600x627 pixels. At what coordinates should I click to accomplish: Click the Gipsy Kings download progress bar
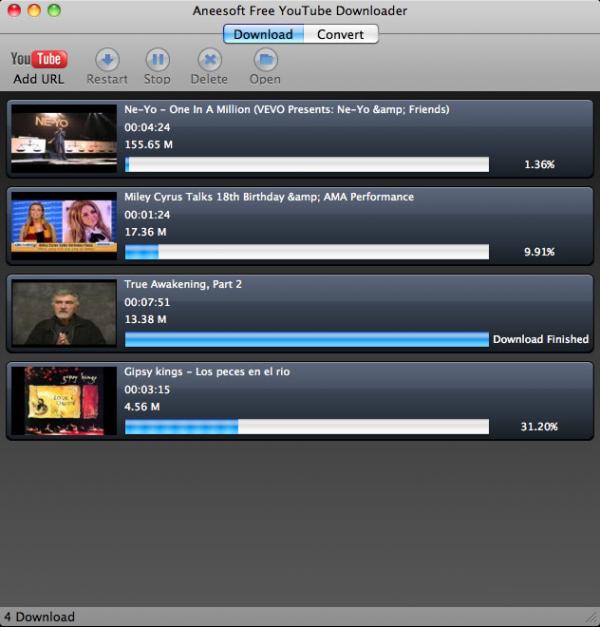(x=307, y=427)
